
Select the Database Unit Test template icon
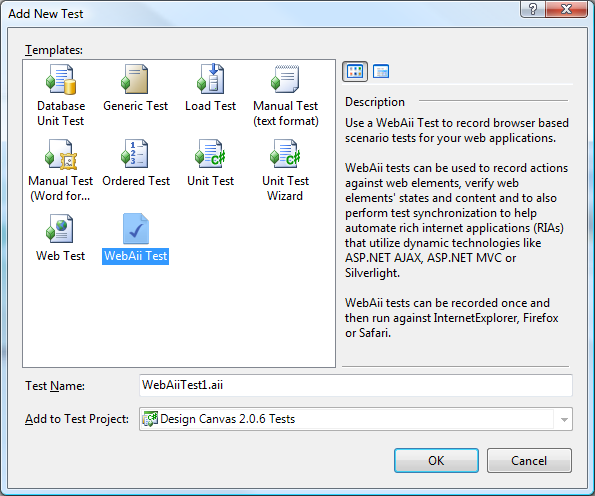click(61, 79)
